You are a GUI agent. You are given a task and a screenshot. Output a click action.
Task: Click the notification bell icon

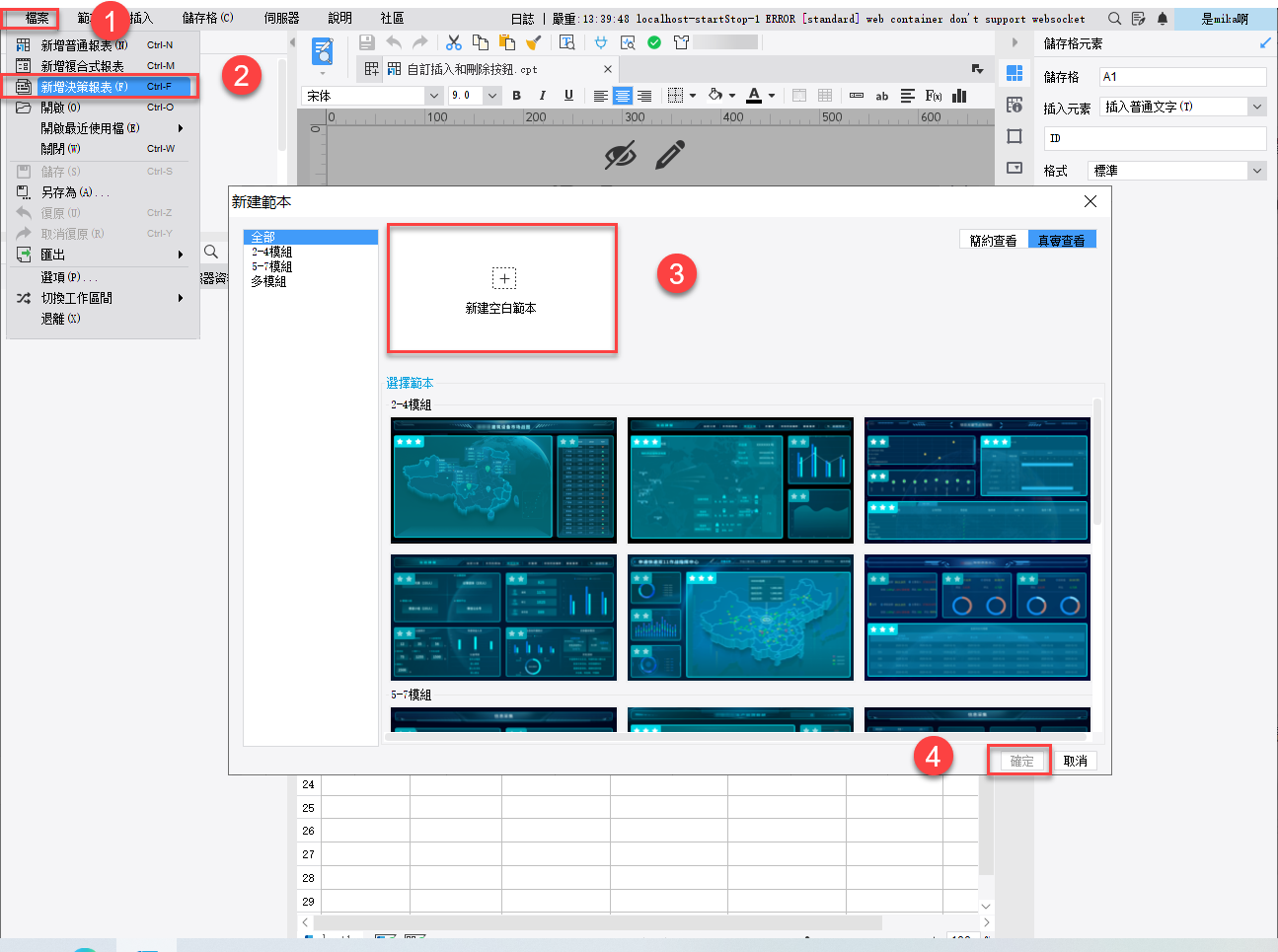pos(1163,19)
